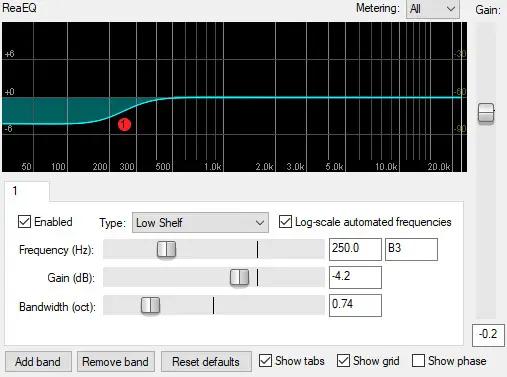Click the vertical master Gain fader handle
507x377 pixels.
486,113
